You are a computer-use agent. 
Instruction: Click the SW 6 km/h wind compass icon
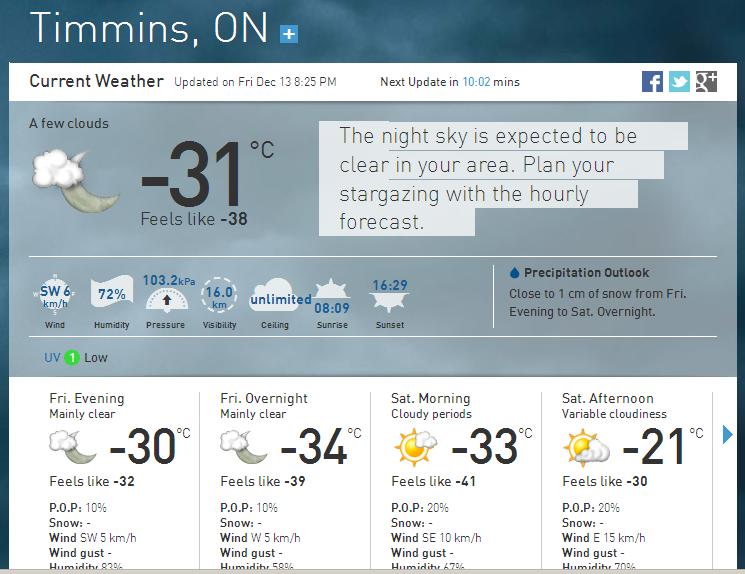pos(55,296)
